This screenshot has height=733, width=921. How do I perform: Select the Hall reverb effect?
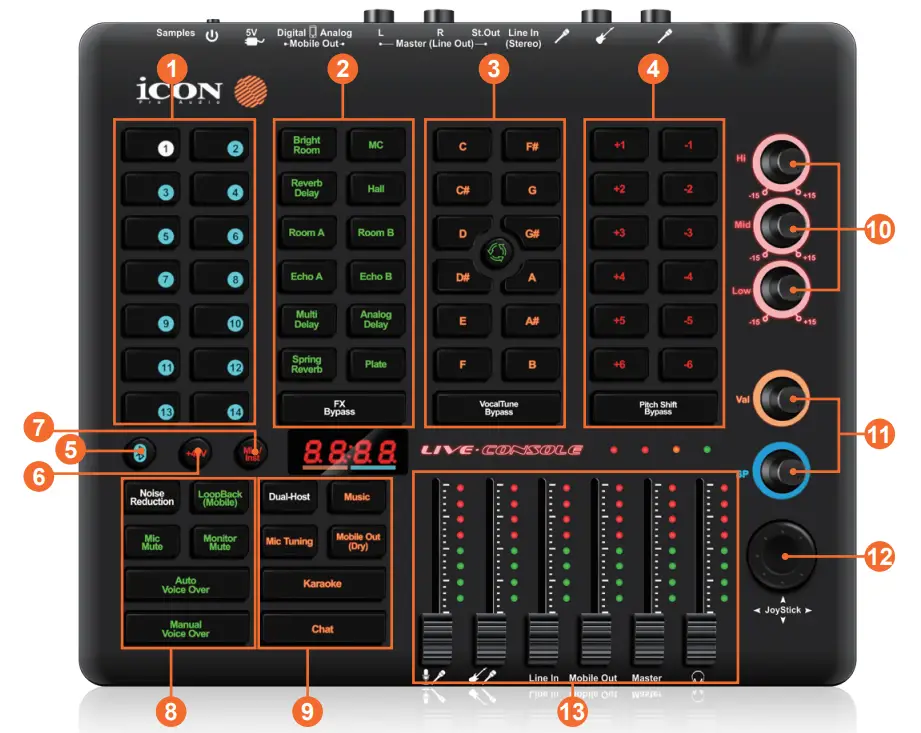click(375, 189)
